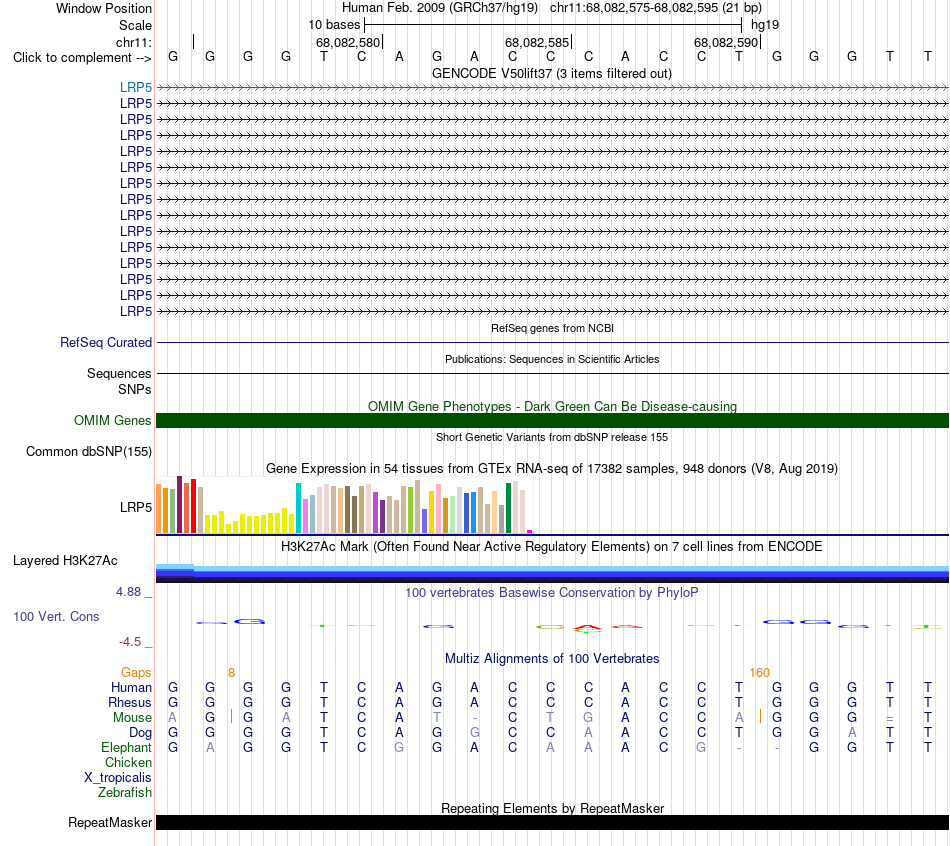
Task: Click the '=' symbol in the Mouse row
Action: click(x=889, y=718)
